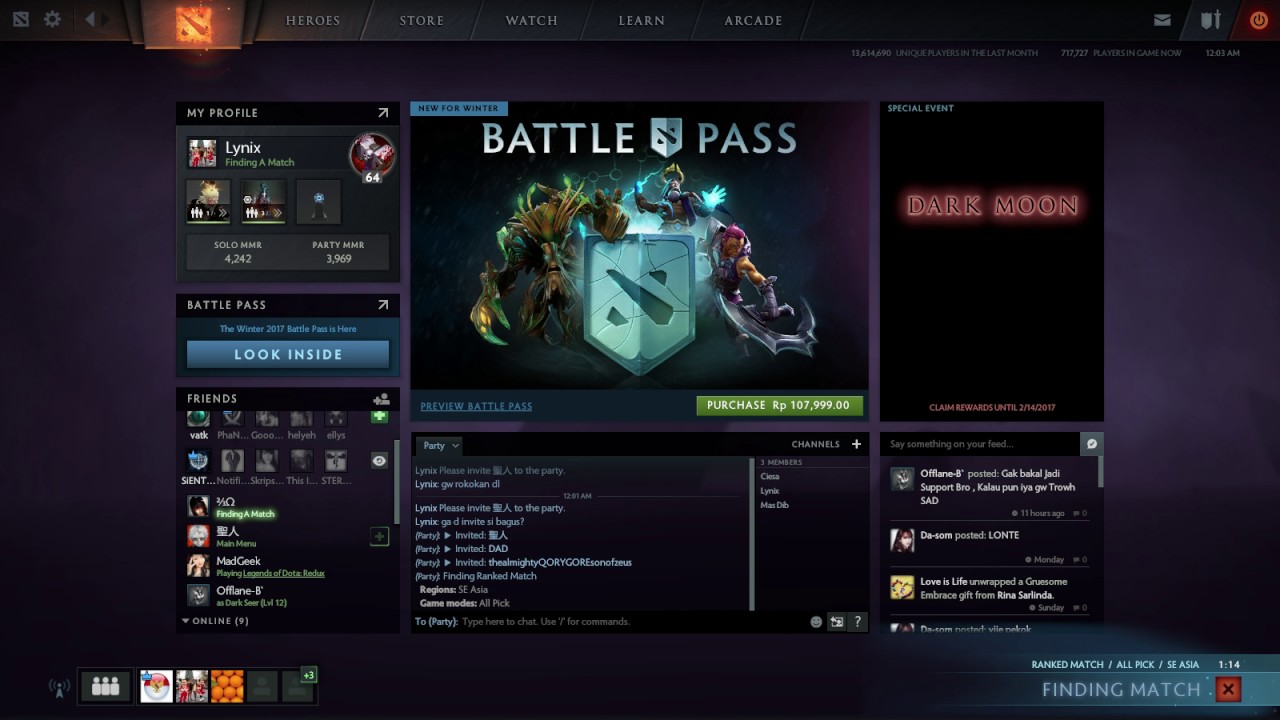Open the Party channel dropdown
1280x720 pixels.
[440, 446]
